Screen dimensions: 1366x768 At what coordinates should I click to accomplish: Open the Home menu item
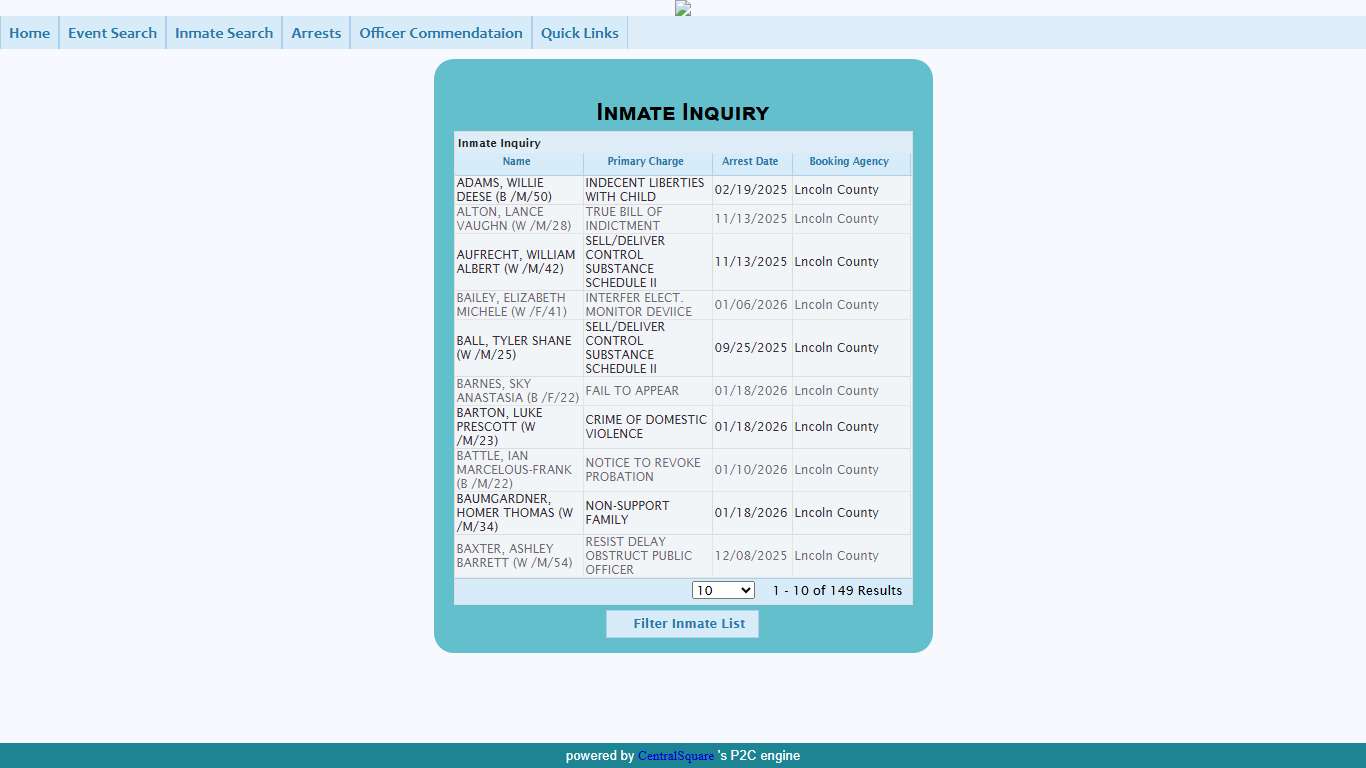click(x=30, y=33)
